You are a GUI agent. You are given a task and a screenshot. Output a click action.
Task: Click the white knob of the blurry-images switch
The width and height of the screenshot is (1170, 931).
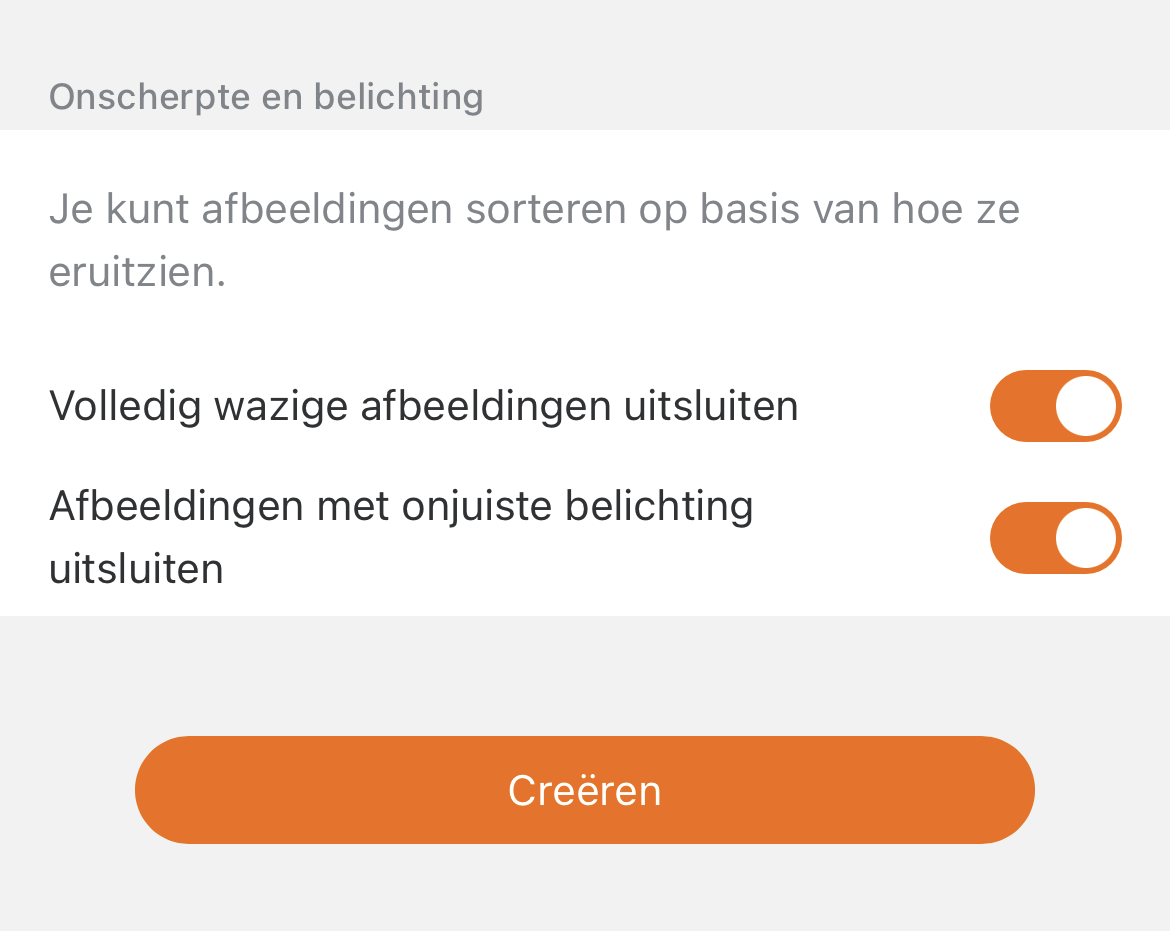tap(1086, 406)
